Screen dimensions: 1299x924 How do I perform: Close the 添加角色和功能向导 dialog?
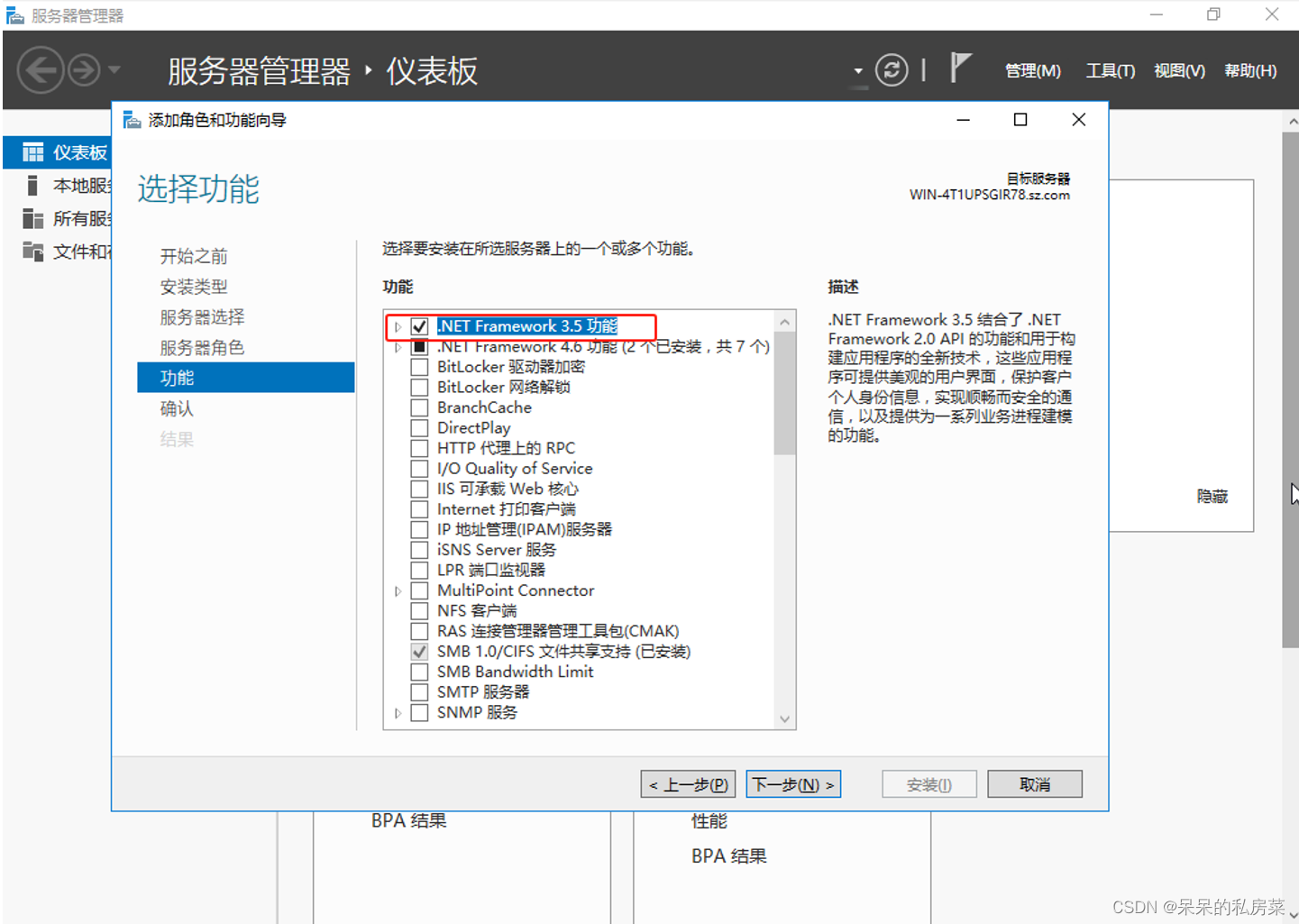(1078, 120)
